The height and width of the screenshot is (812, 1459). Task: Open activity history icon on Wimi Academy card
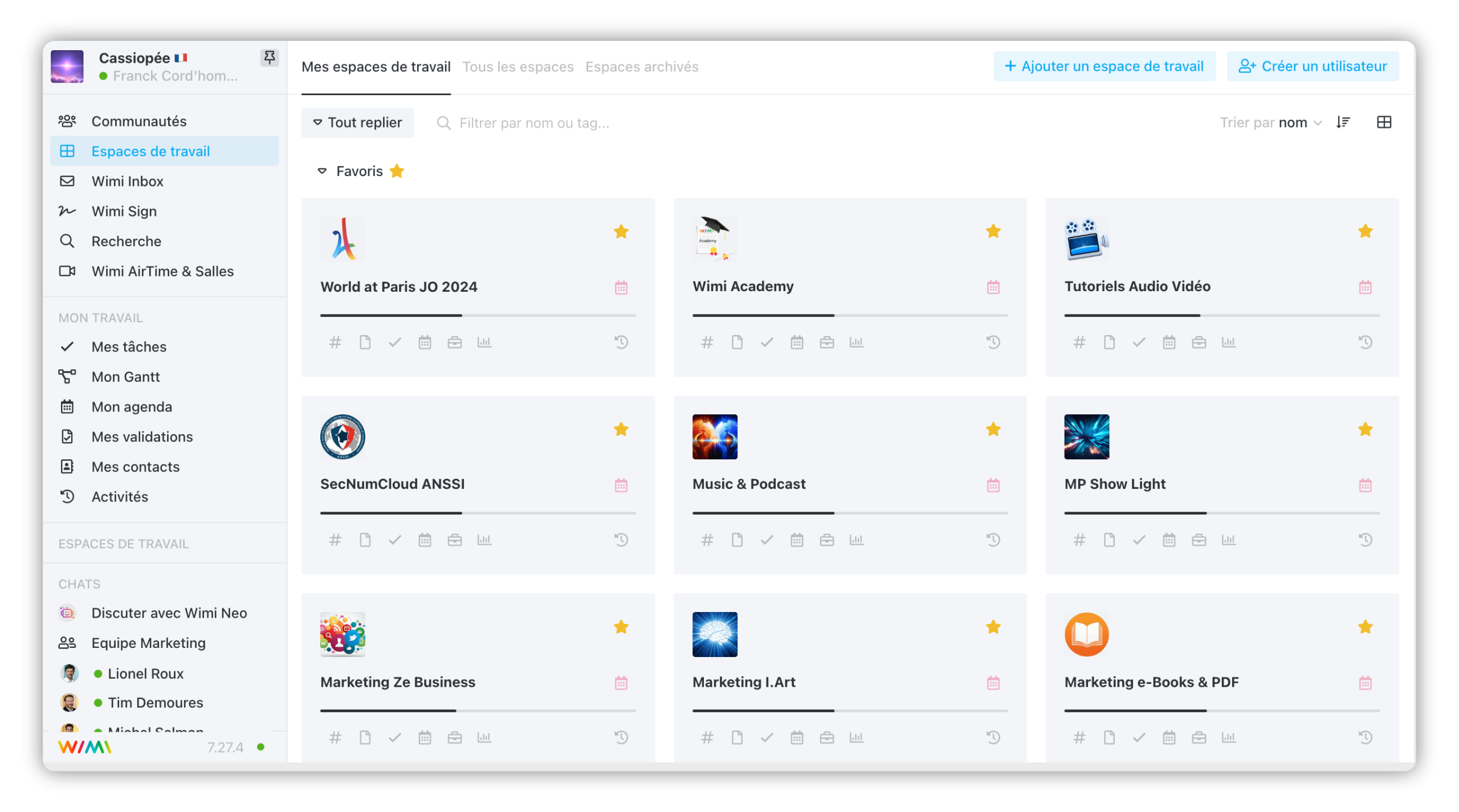coord(993,342)
